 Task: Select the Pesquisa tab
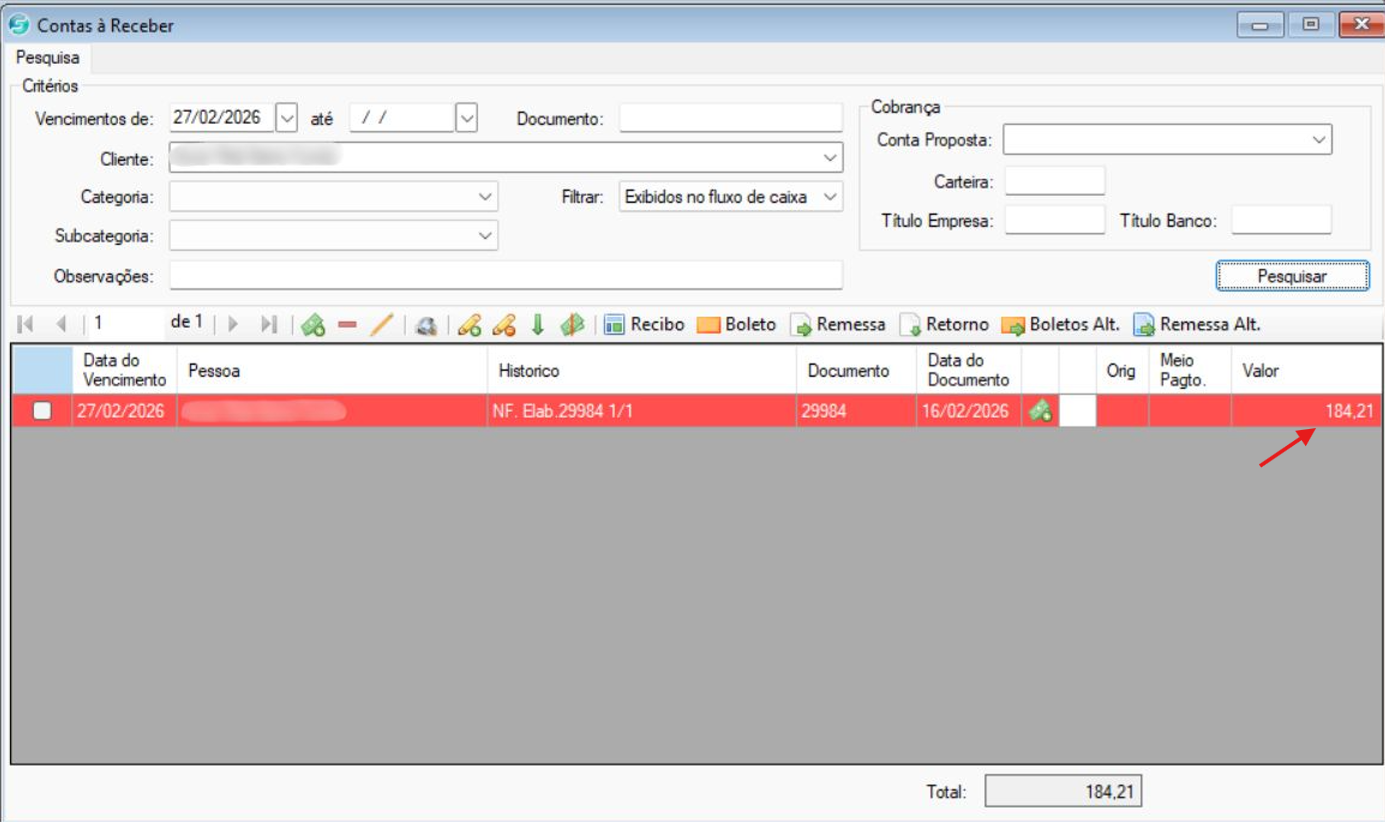click(x=47, y=58)
